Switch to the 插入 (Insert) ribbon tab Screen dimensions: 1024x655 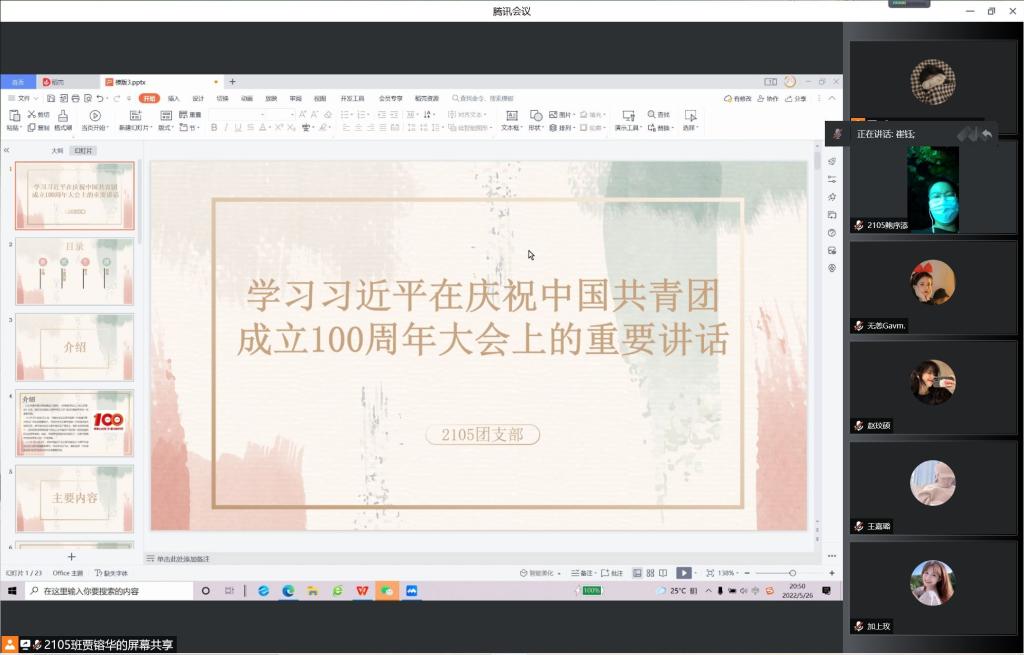pyautogui.click(x=173, y=98)
